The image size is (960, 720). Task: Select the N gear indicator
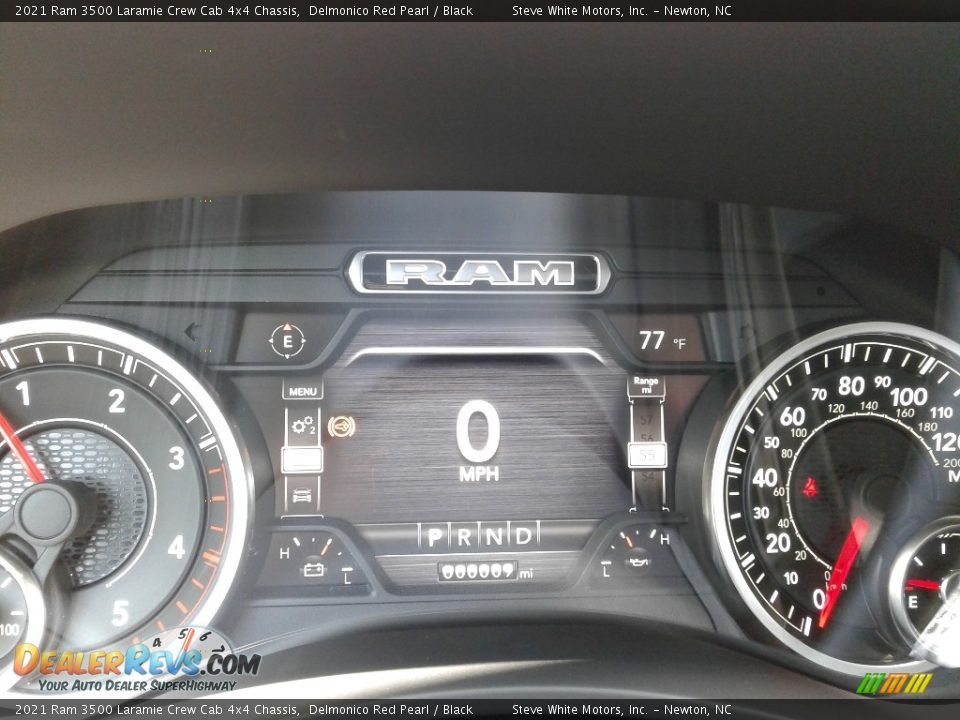point(493,536)
